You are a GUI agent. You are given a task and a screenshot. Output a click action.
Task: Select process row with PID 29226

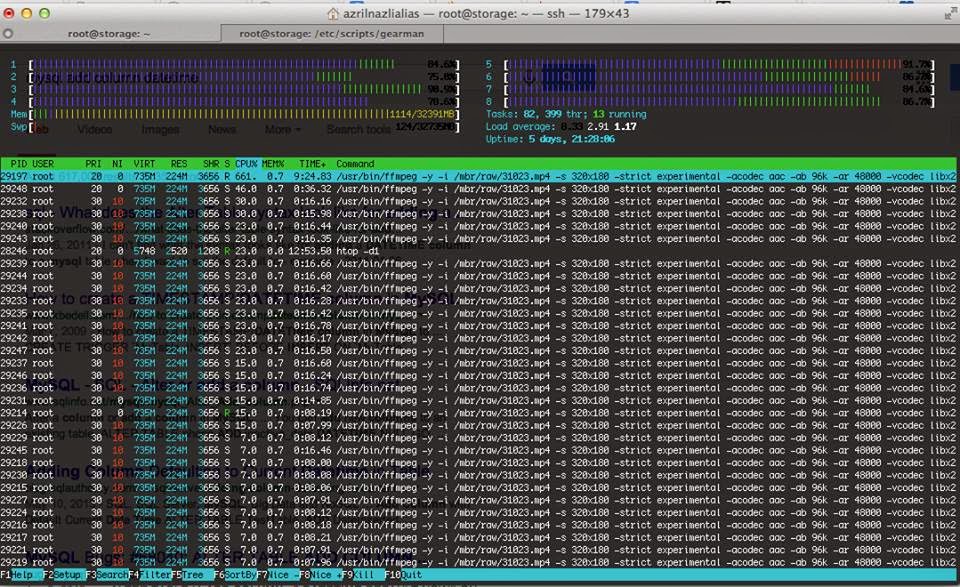pos(478,425)
